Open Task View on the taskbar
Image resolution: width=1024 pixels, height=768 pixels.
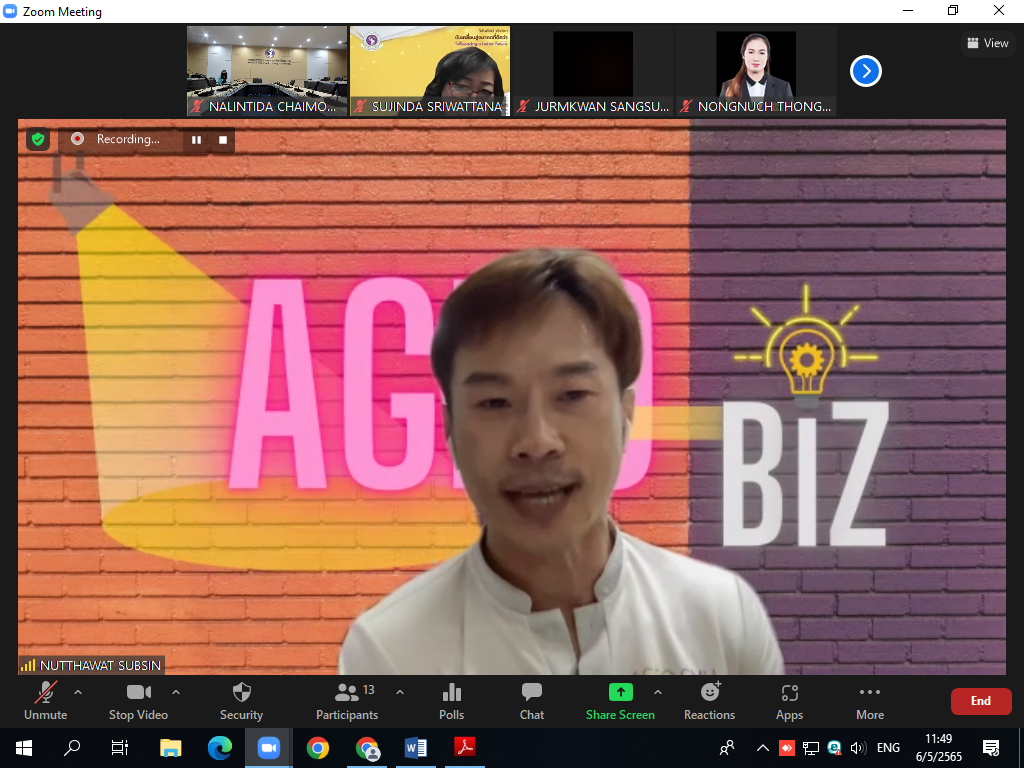point(120,748)
